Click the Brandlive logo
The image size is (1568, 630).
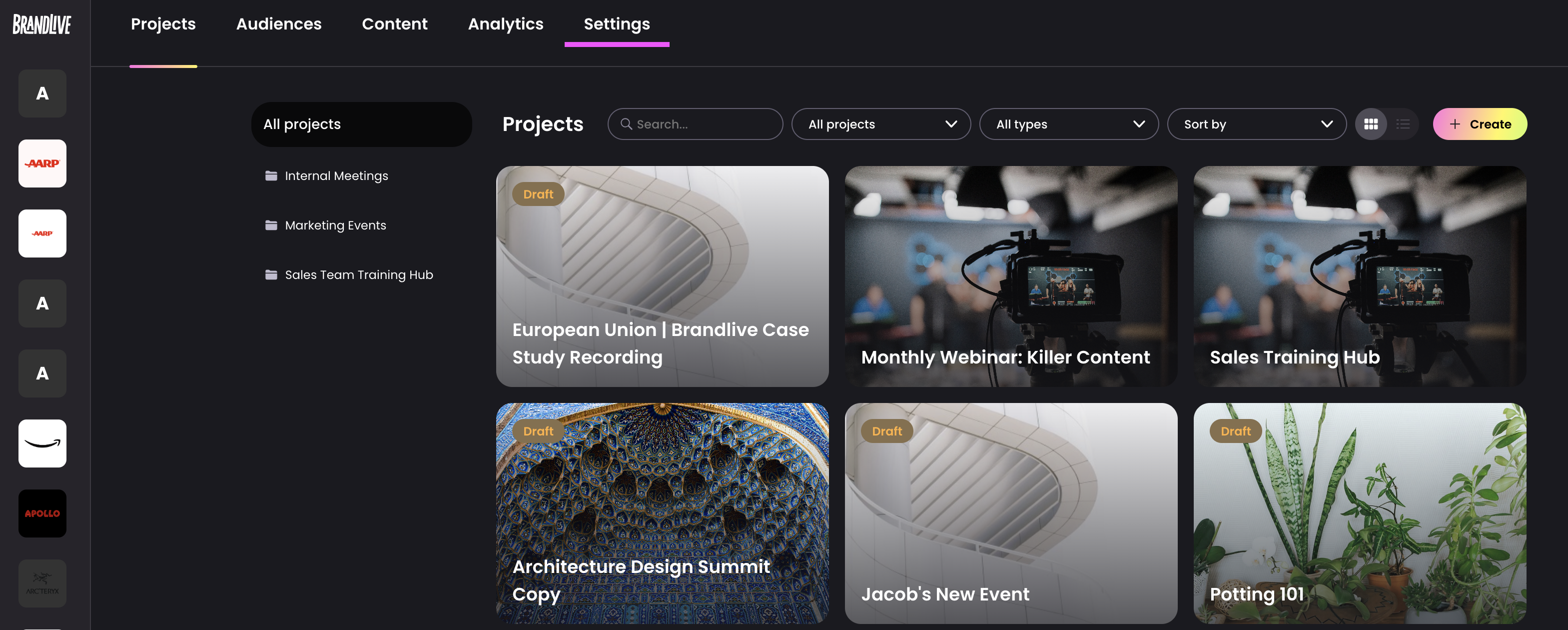(42, 24)
